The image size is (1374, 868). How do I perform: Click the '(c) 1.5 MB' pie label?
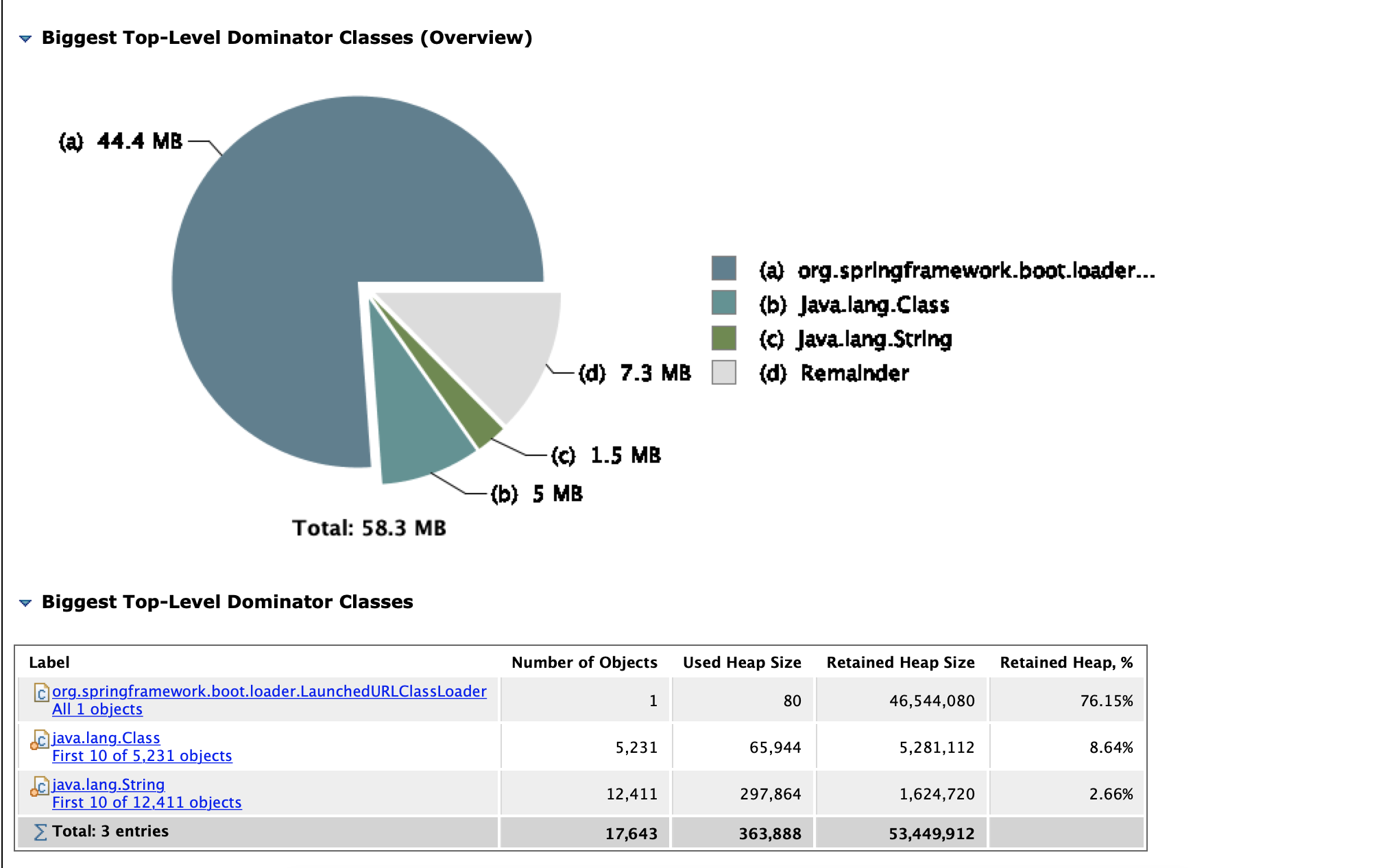606,455
